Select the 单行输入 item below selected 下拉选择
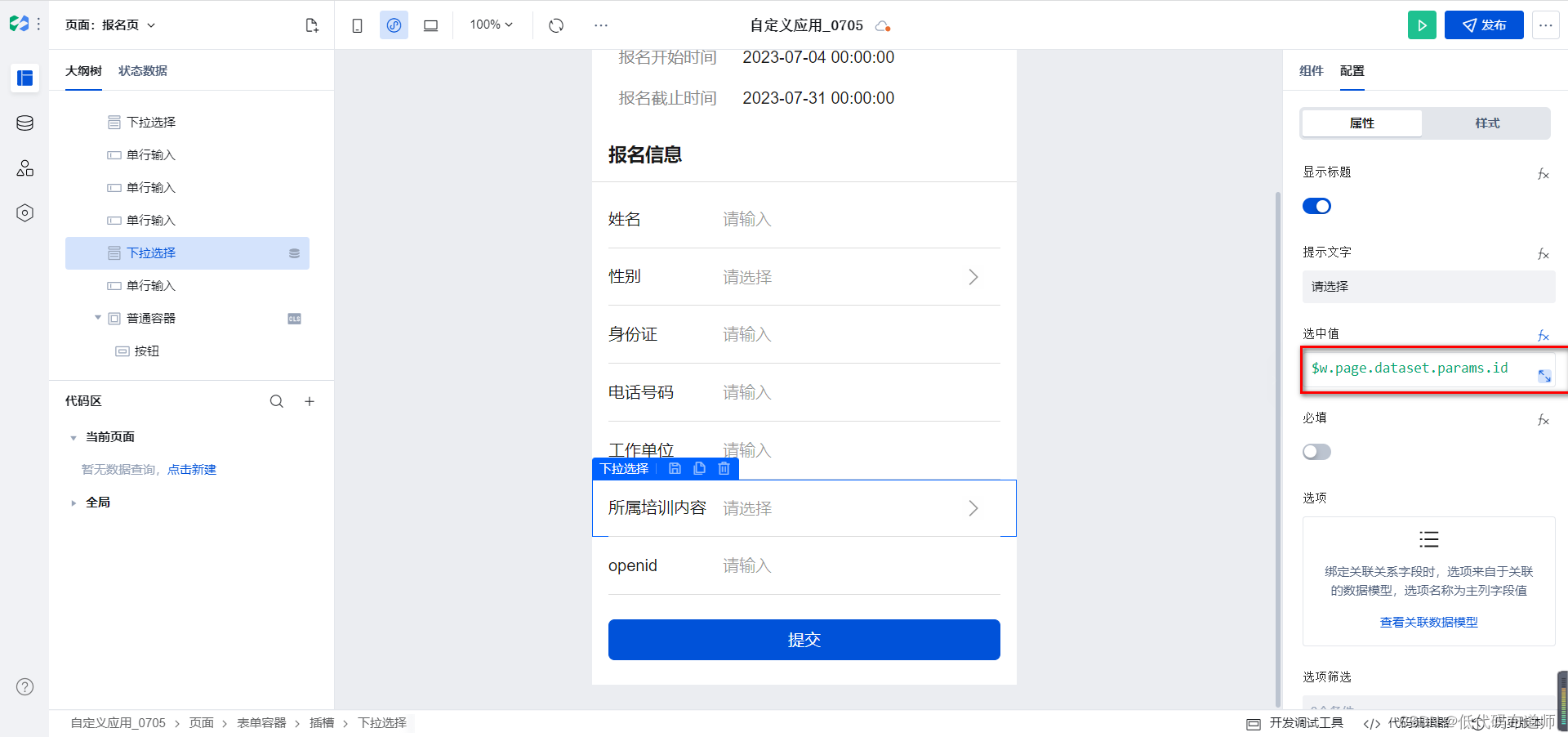 click(151, 286)
